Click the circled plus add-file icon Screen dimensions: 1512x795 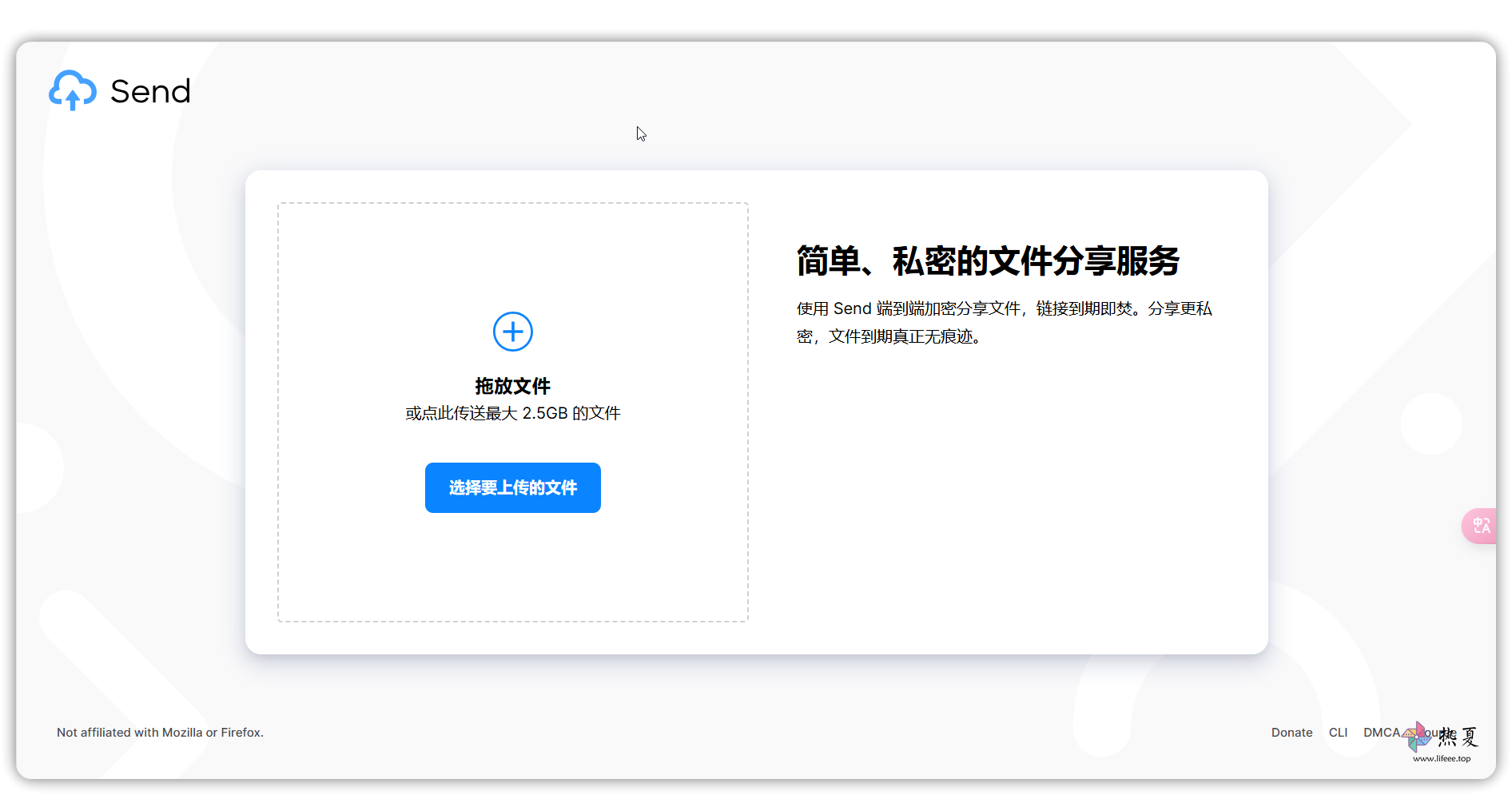tap(512, 332)
